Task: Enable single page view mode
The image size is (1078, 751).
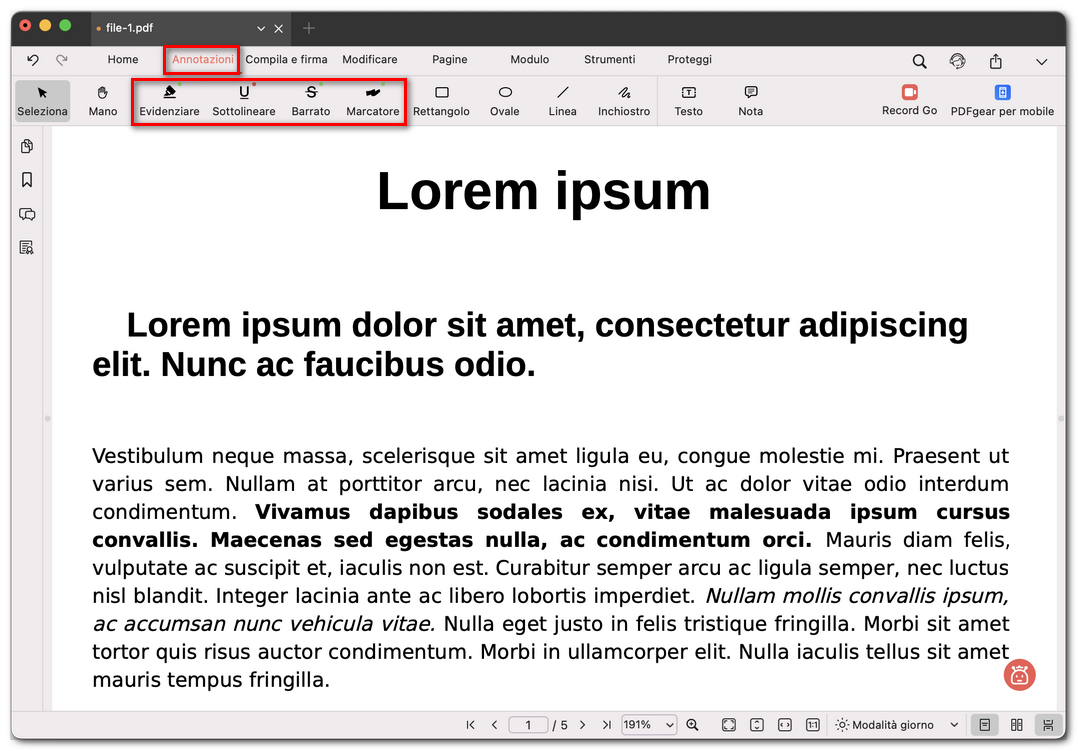Action: click(x=984, y=725)
